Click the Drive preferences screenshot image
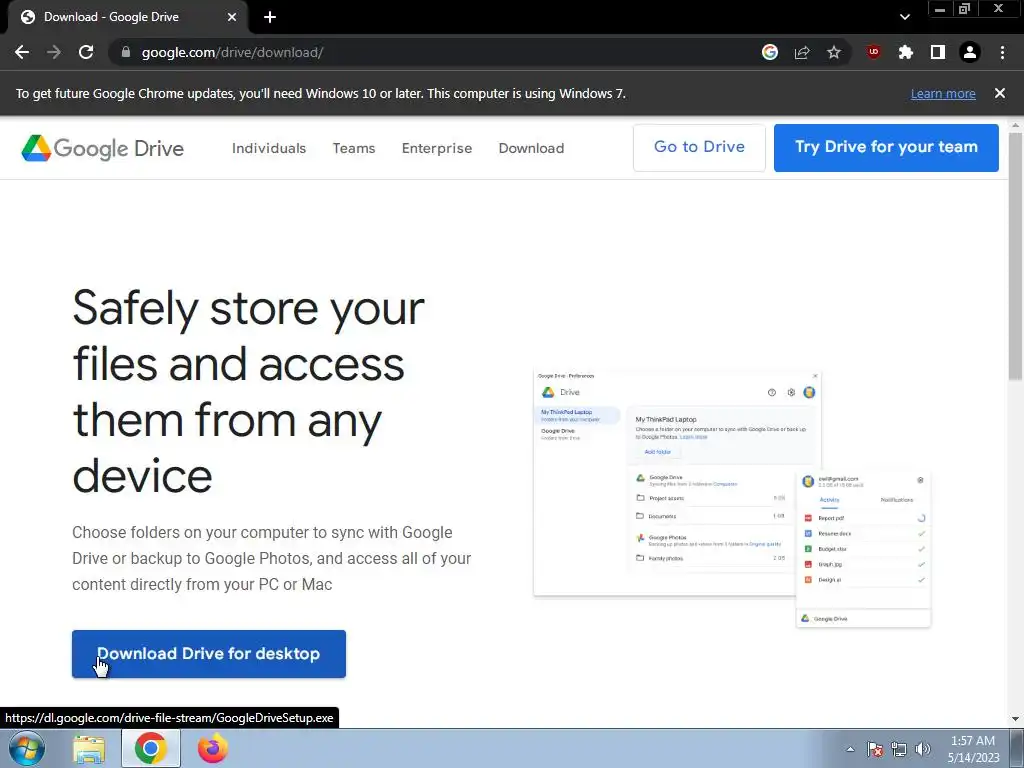 point(732,500)
